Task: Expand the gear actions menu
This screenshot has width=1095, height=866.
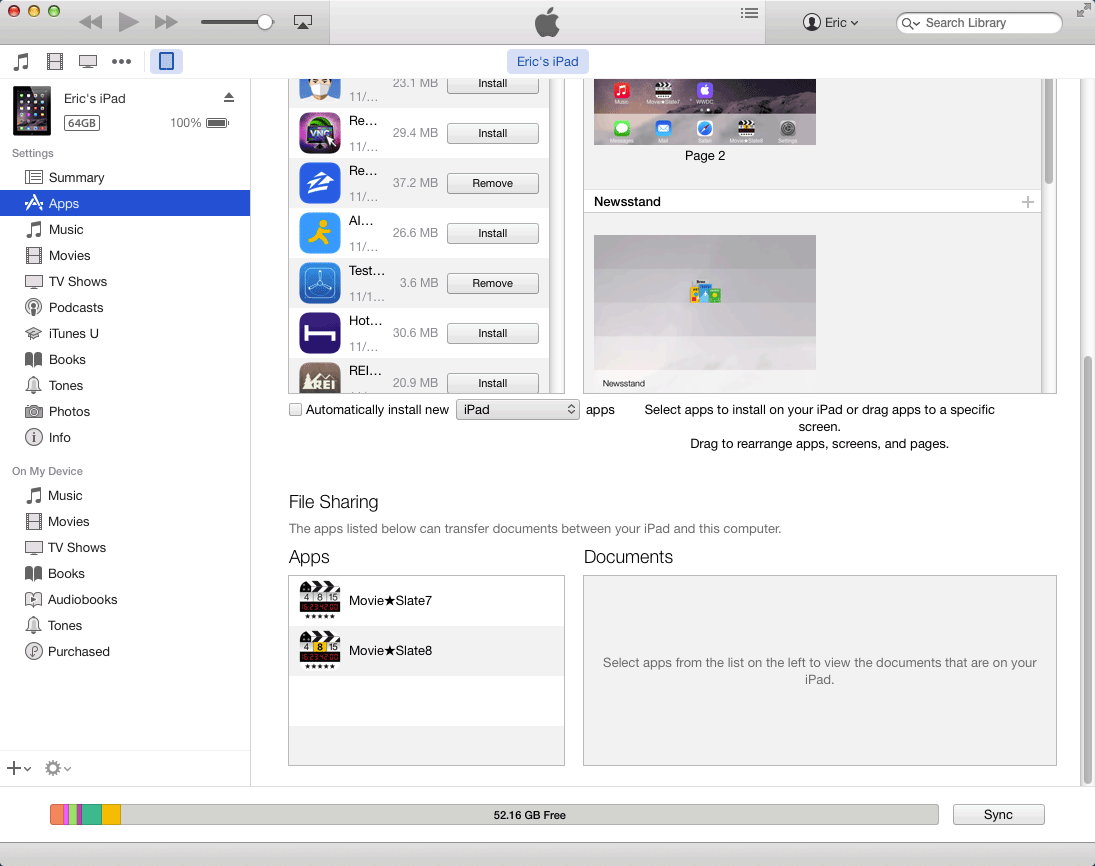Action: click(57, 768)
